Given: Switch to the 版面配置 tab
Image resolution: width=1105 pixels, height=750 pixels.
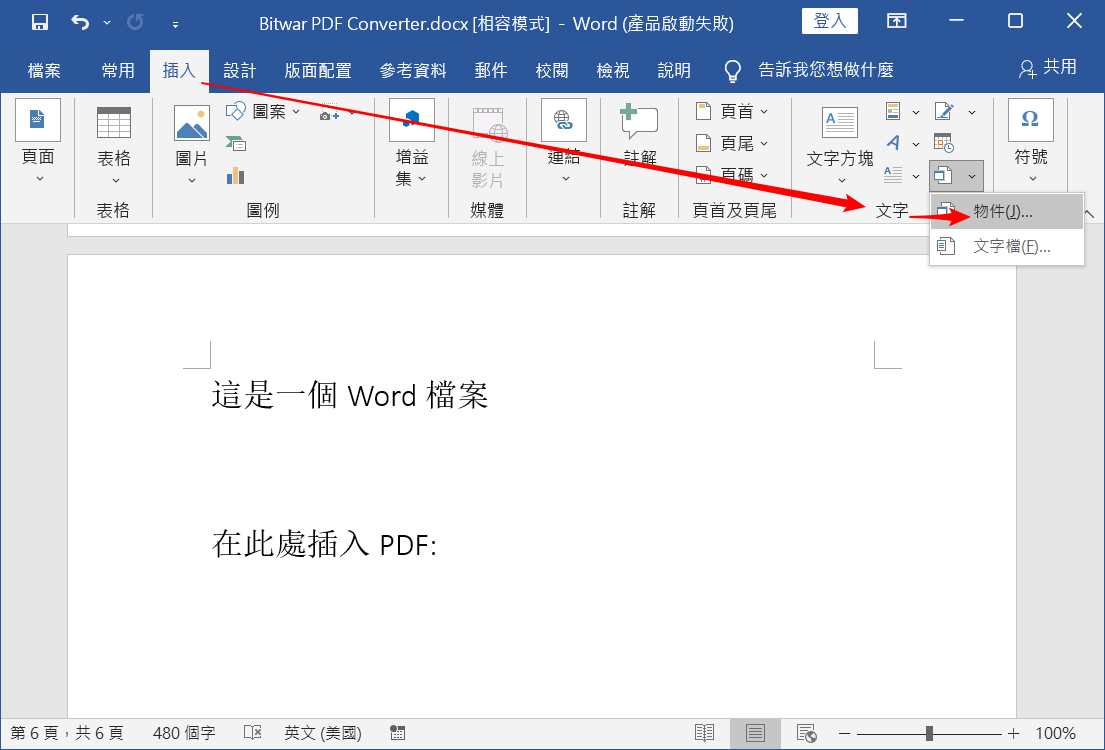Looking at the screenshot, I should pos(318,70).
